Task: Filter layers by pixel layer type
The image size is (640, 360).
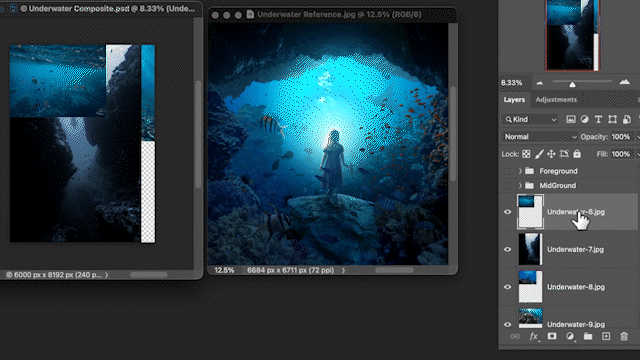Action: pyautogui.click(x=571, y=119)
